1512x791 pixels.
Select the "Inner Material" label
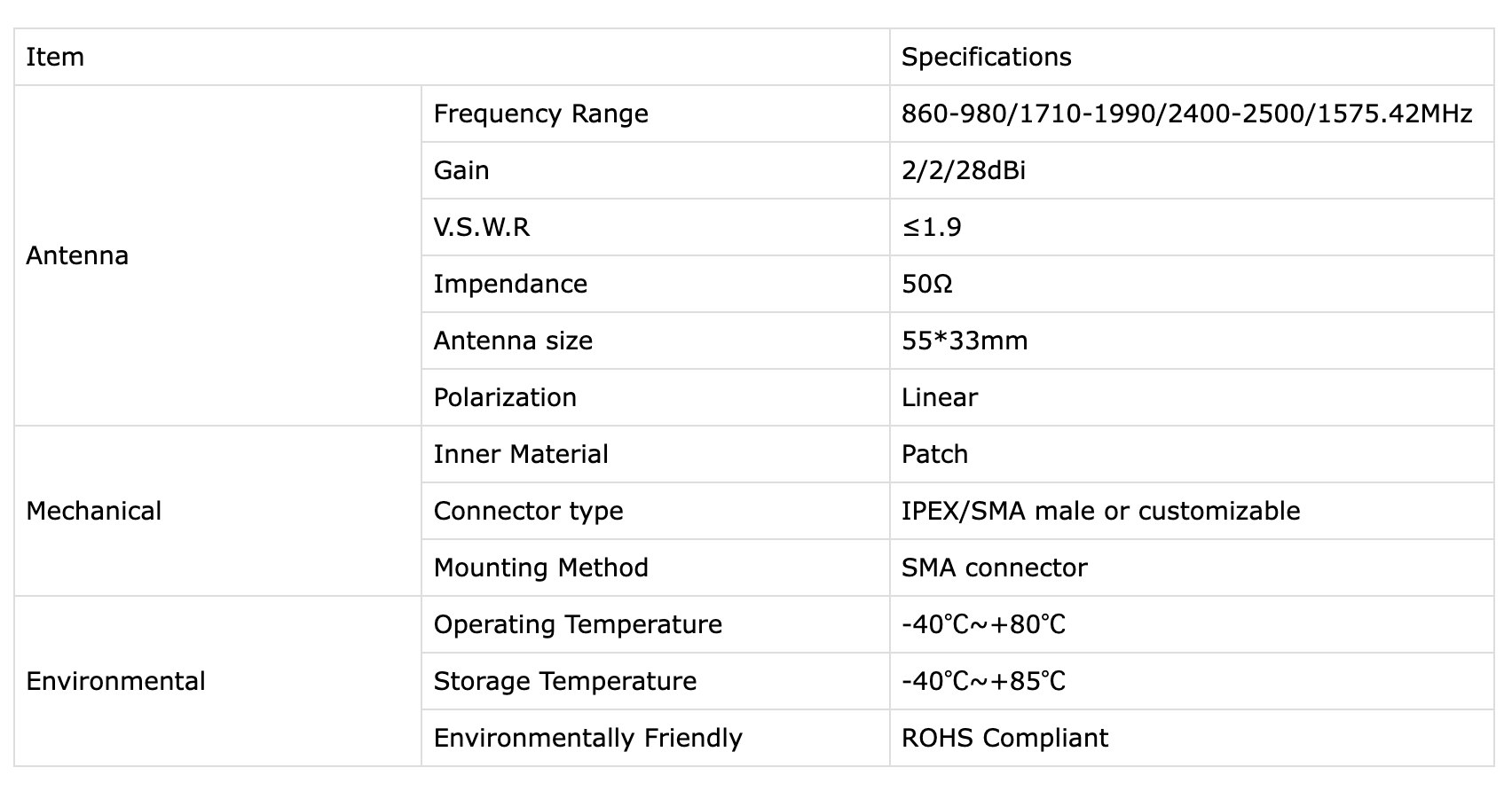click(521, 455)
